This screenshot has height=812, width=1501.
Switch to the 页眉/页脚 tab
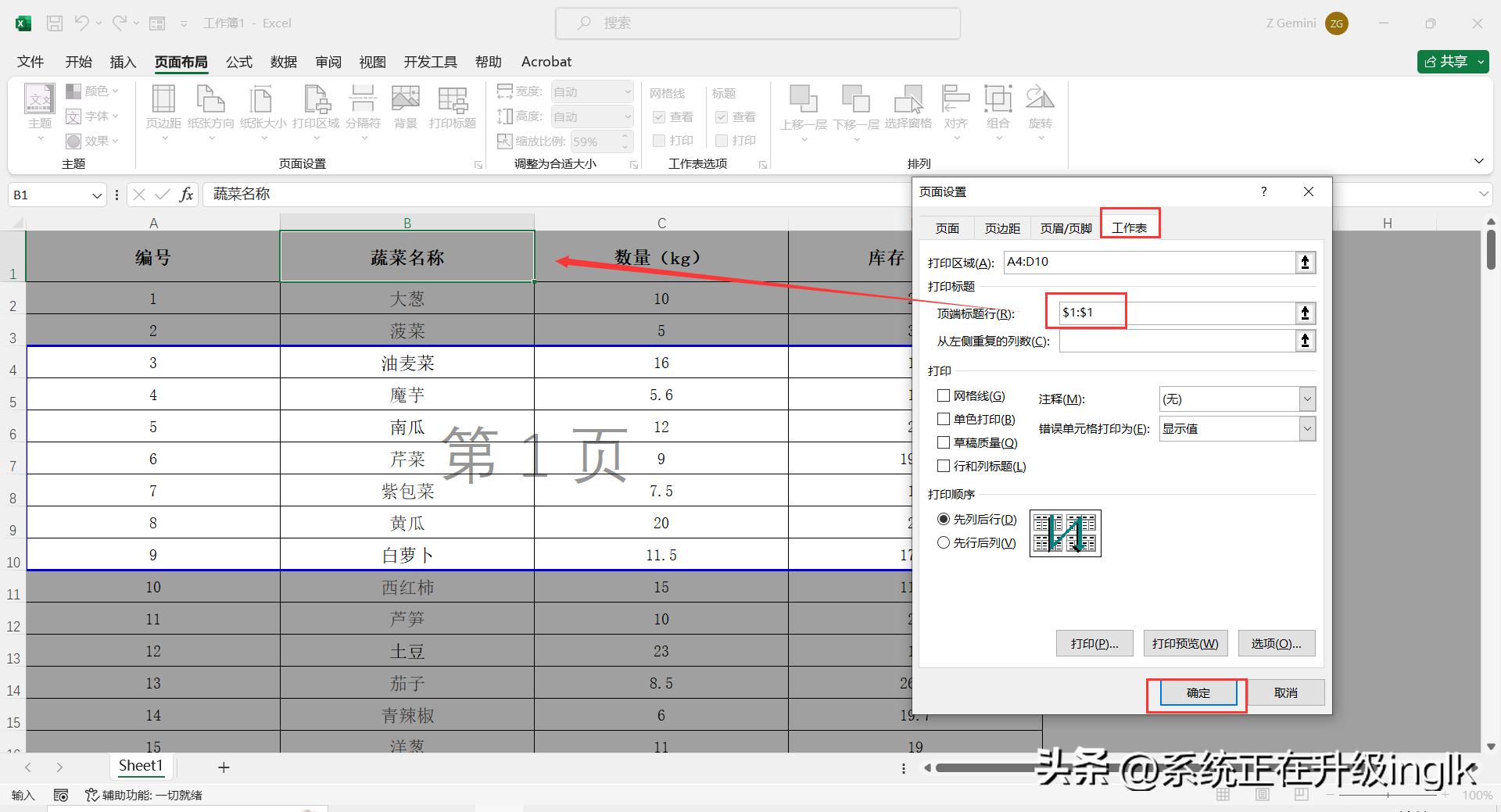click(x=1066, y=228)
